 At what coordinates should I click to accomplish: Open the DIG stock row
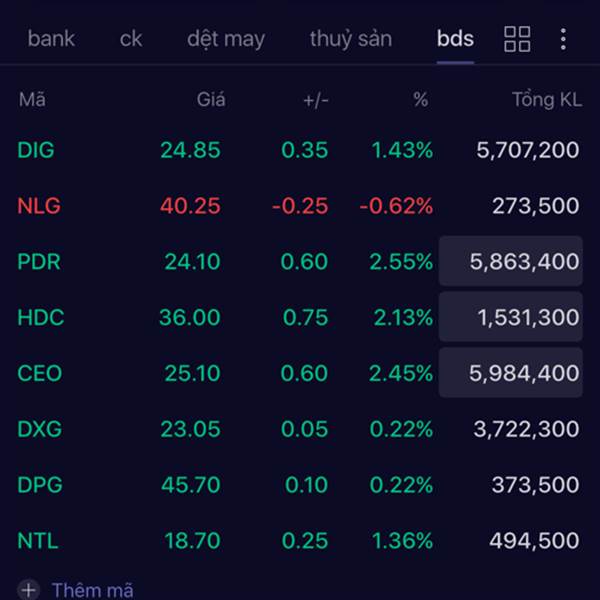tap(36, 150)
